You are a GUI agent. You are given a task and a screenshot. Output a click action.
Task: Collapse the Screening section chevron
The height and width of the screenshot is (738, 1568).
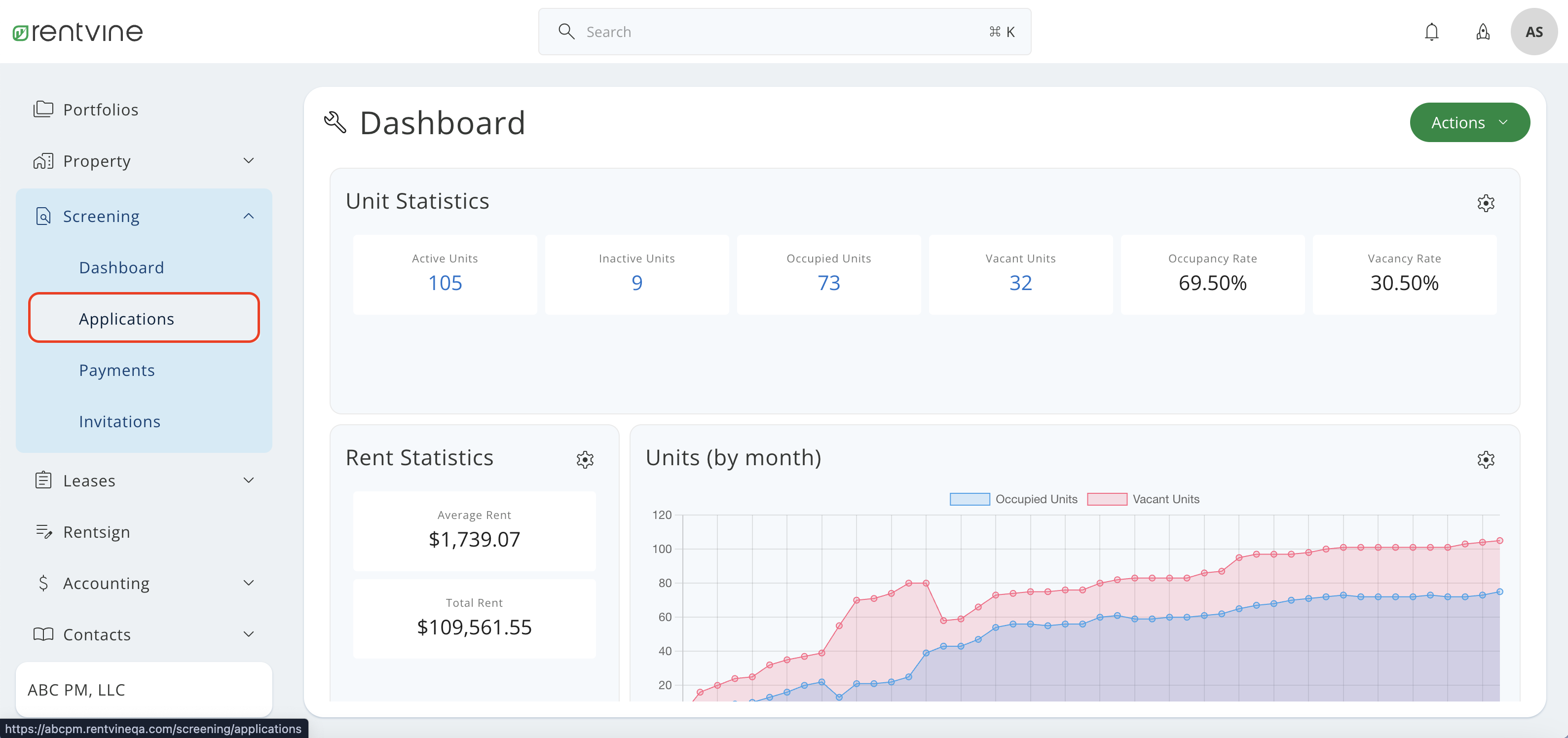(248, 216)
